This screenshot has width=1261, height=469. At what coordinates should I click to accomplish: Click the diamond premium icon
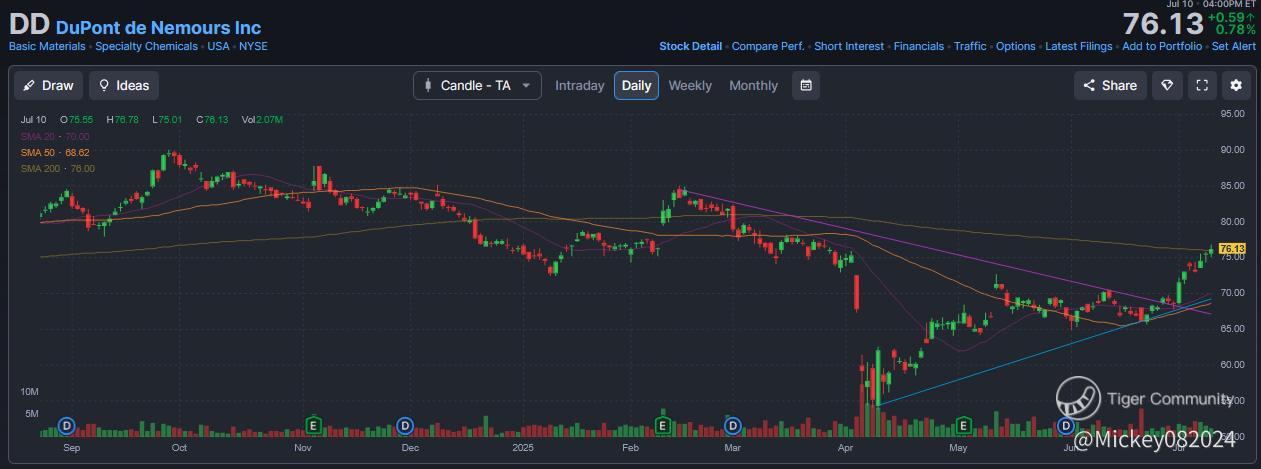[x=1166, y=85]
